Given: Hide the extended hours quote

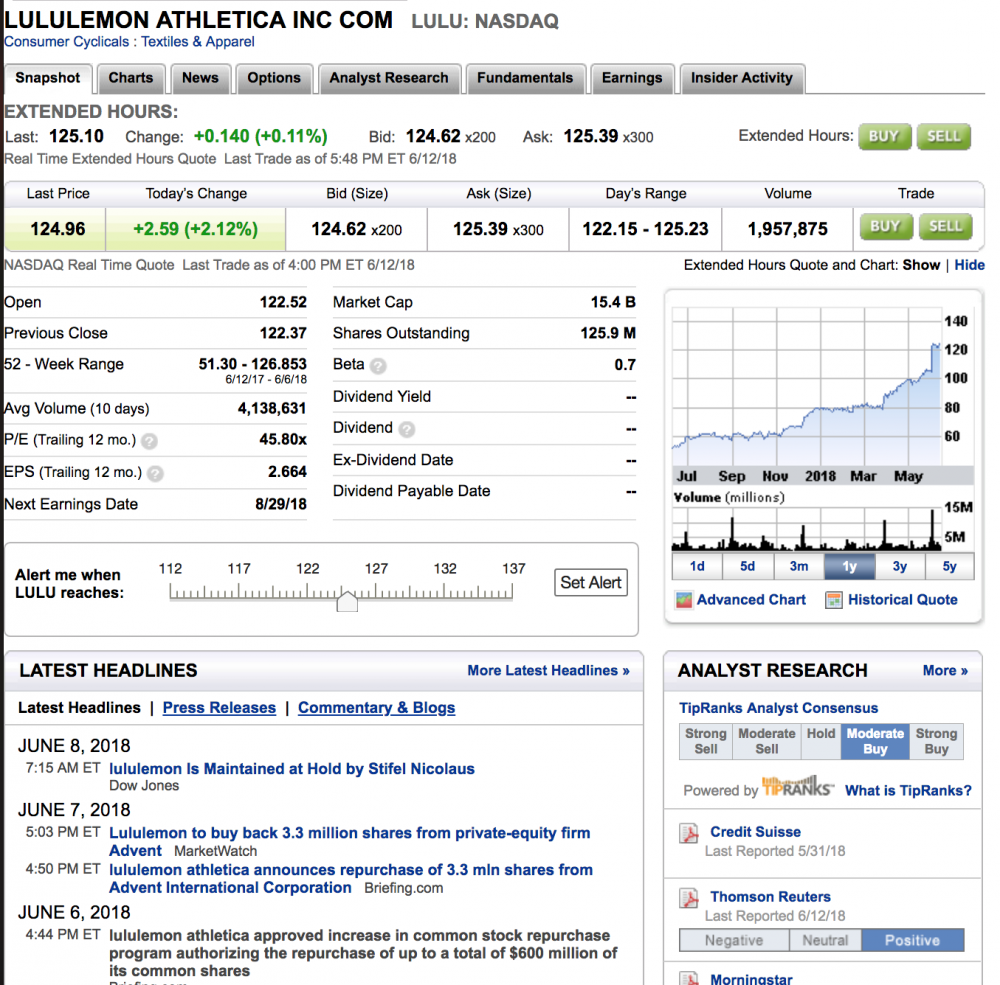Looking at the screenshot, I should pos(969,265).
